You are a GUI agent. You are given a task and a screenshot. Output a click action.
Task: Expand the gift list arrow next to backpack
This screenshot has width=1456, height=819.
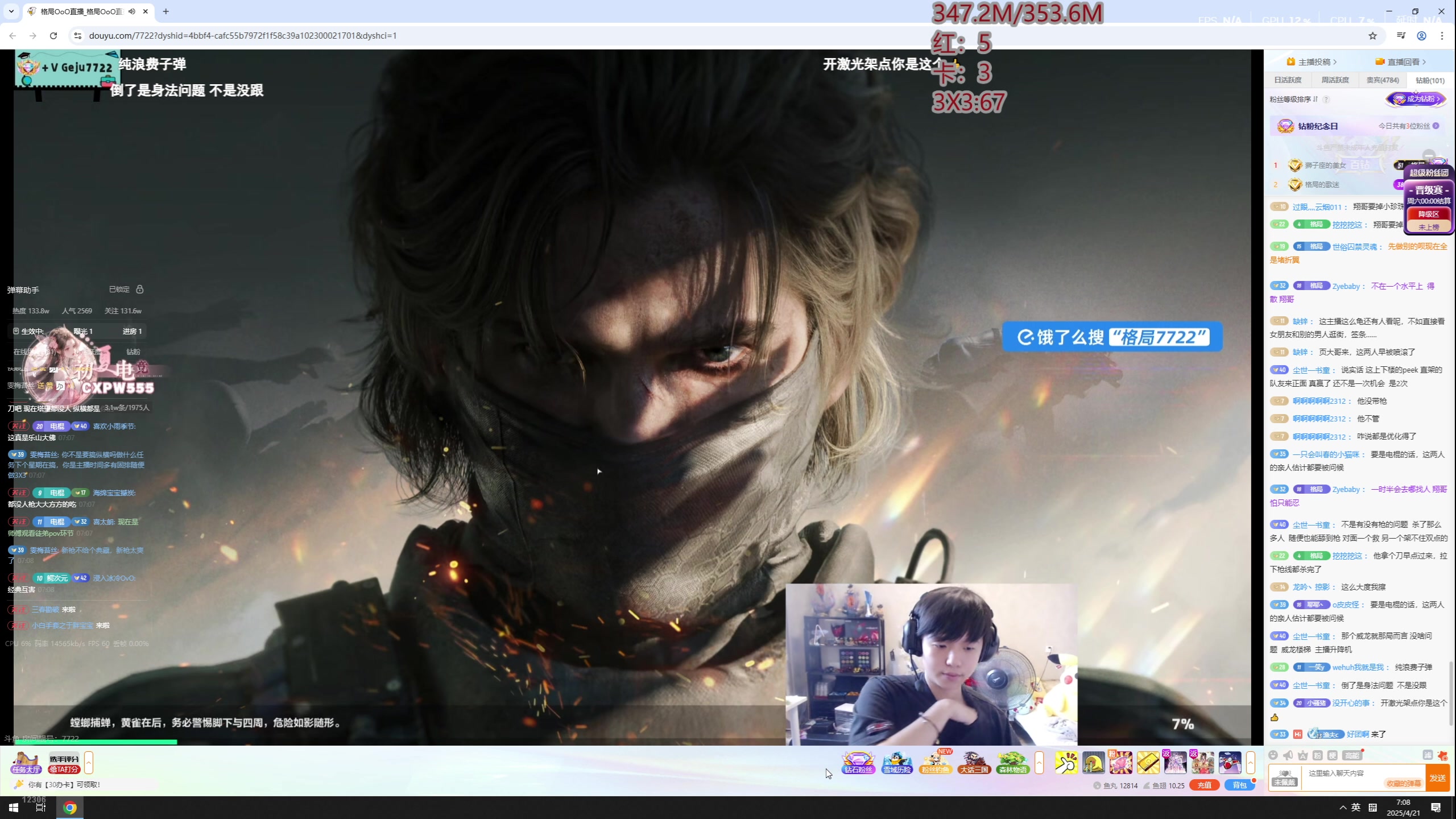coord(1250,763)
